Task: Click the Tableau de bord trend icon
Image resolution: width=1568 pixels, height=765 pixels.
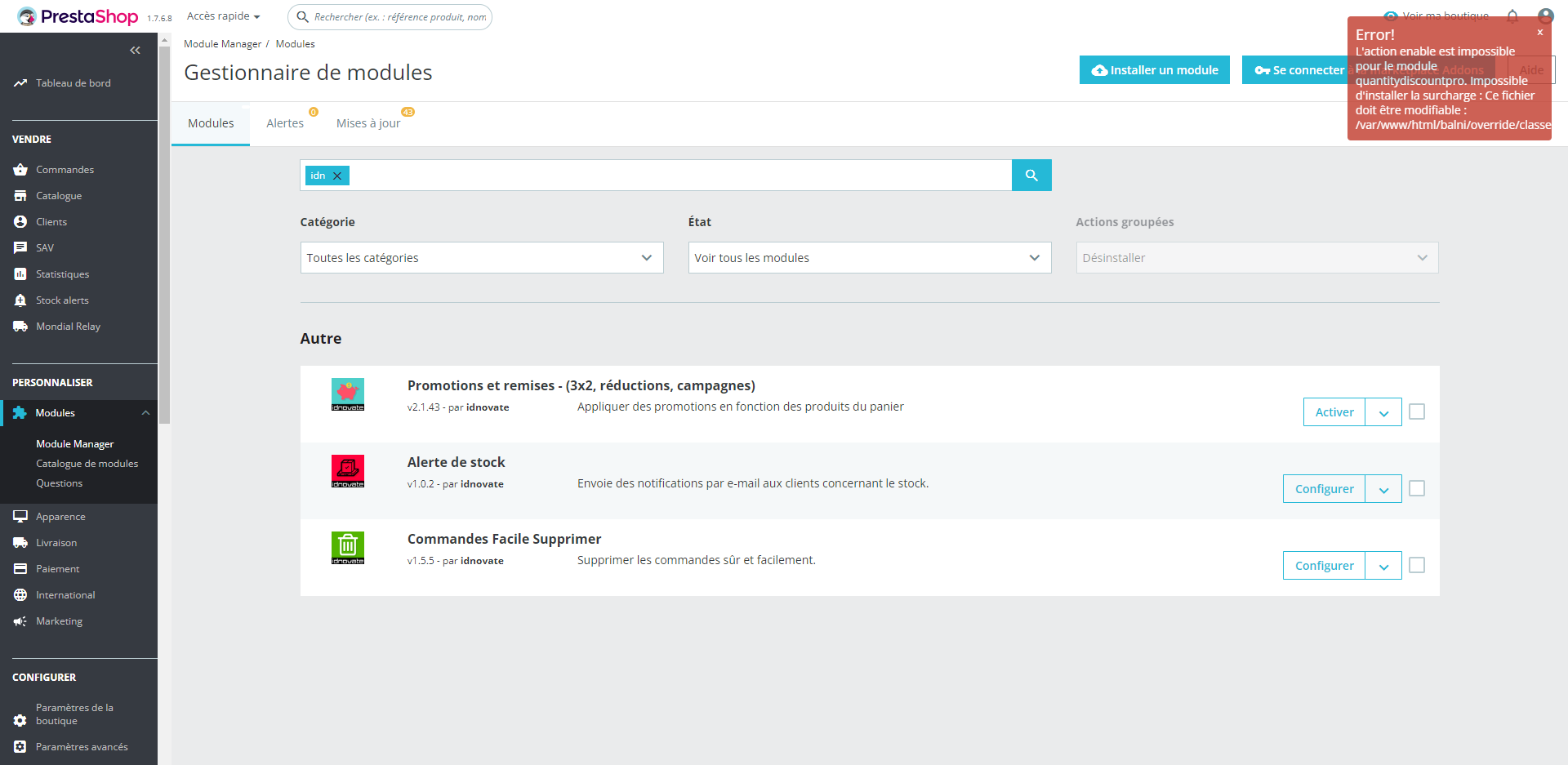Action: click(20, 83)
